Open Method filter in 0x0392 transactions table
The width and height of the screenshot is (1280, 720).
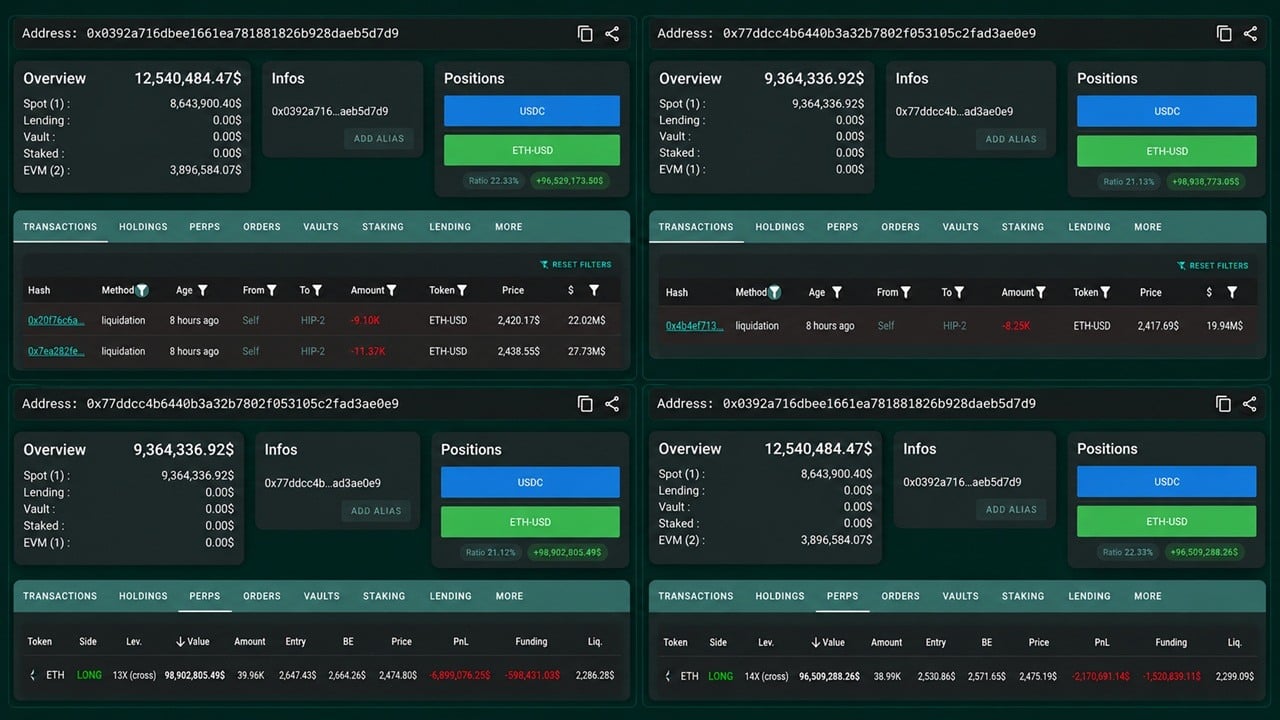(x=142, y=290)
